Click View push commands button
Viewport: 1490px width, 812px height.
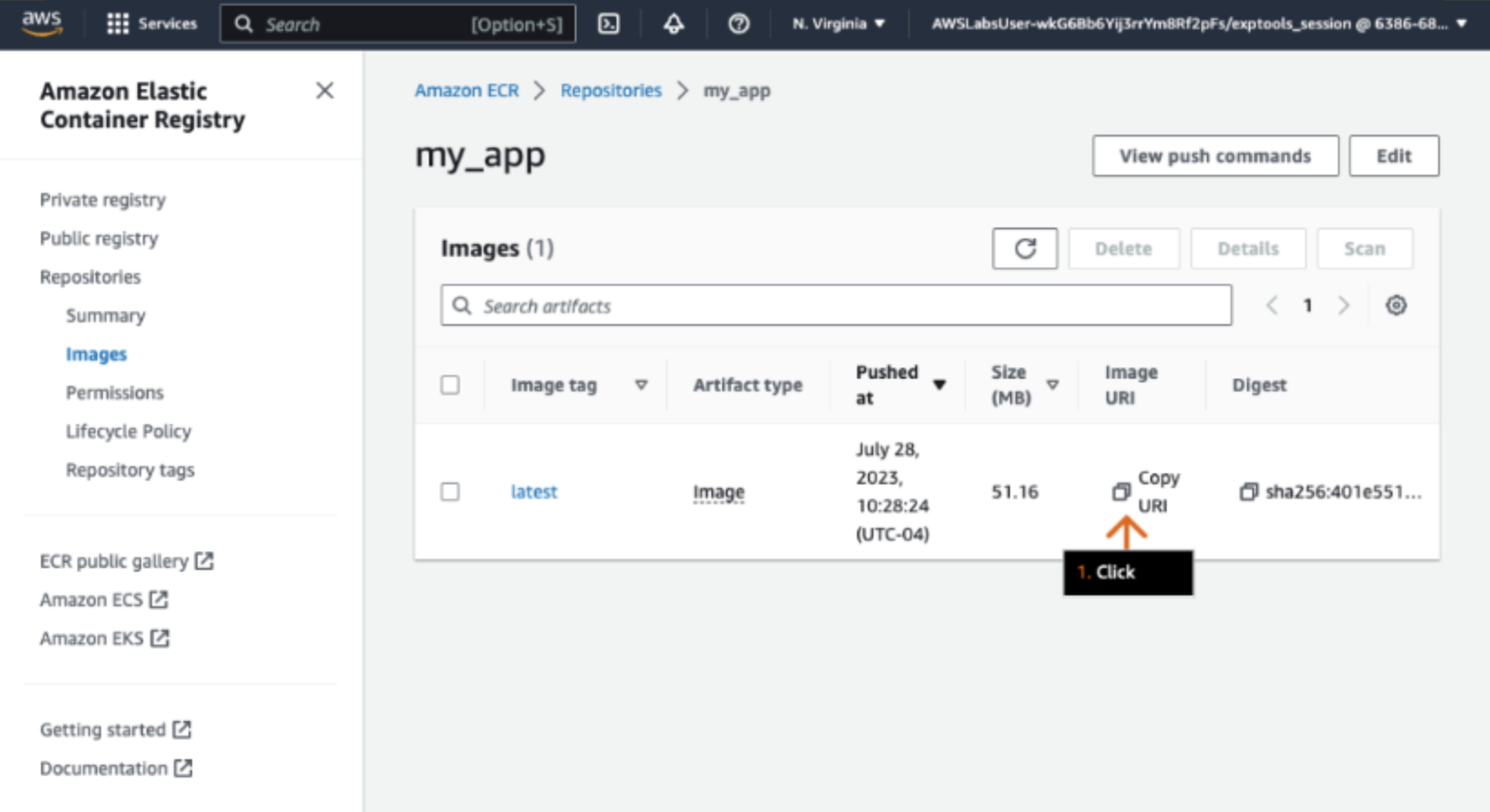(x=1215, y=156)
